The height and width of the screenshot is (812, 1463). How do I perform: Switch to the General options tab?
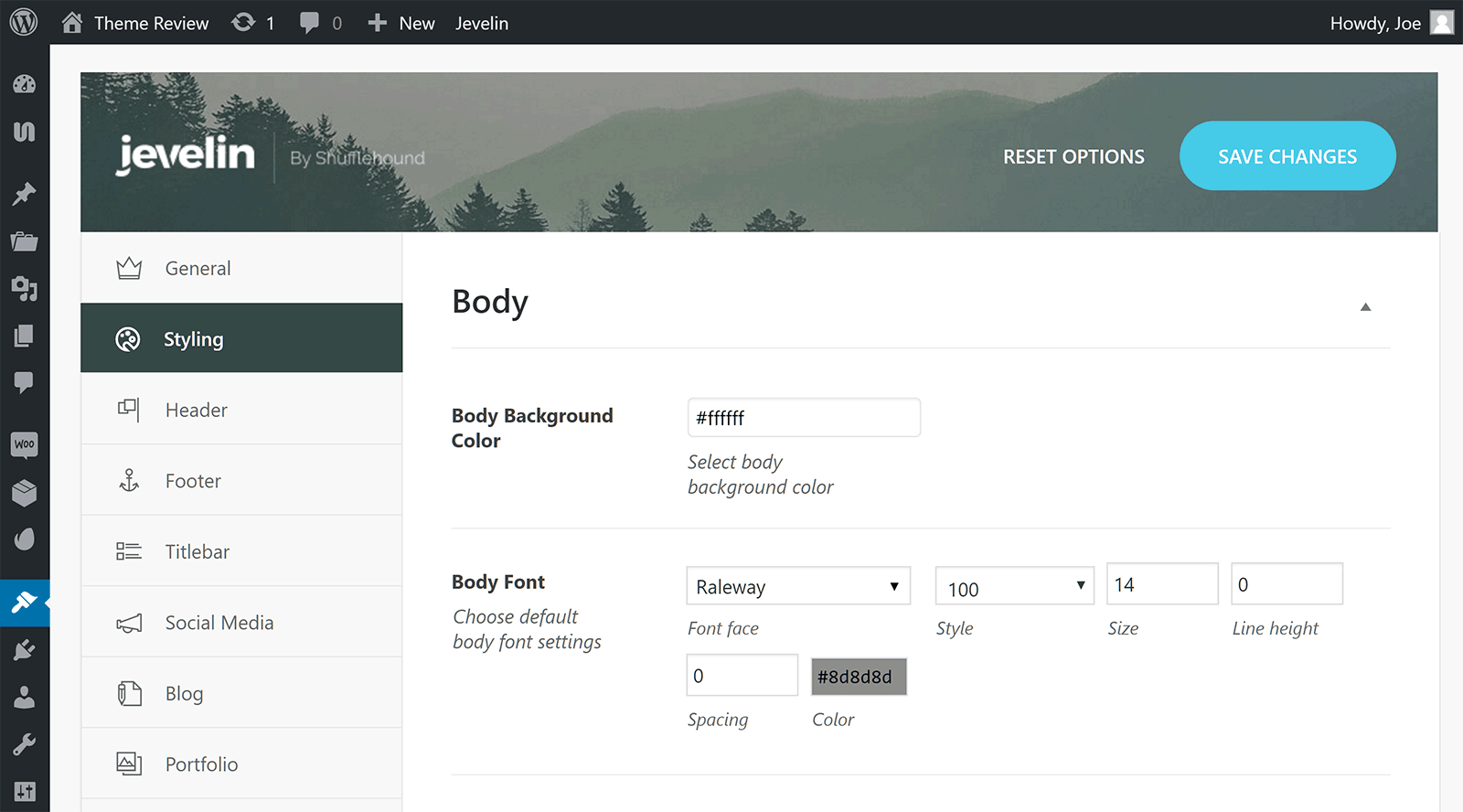coord(241,268)
